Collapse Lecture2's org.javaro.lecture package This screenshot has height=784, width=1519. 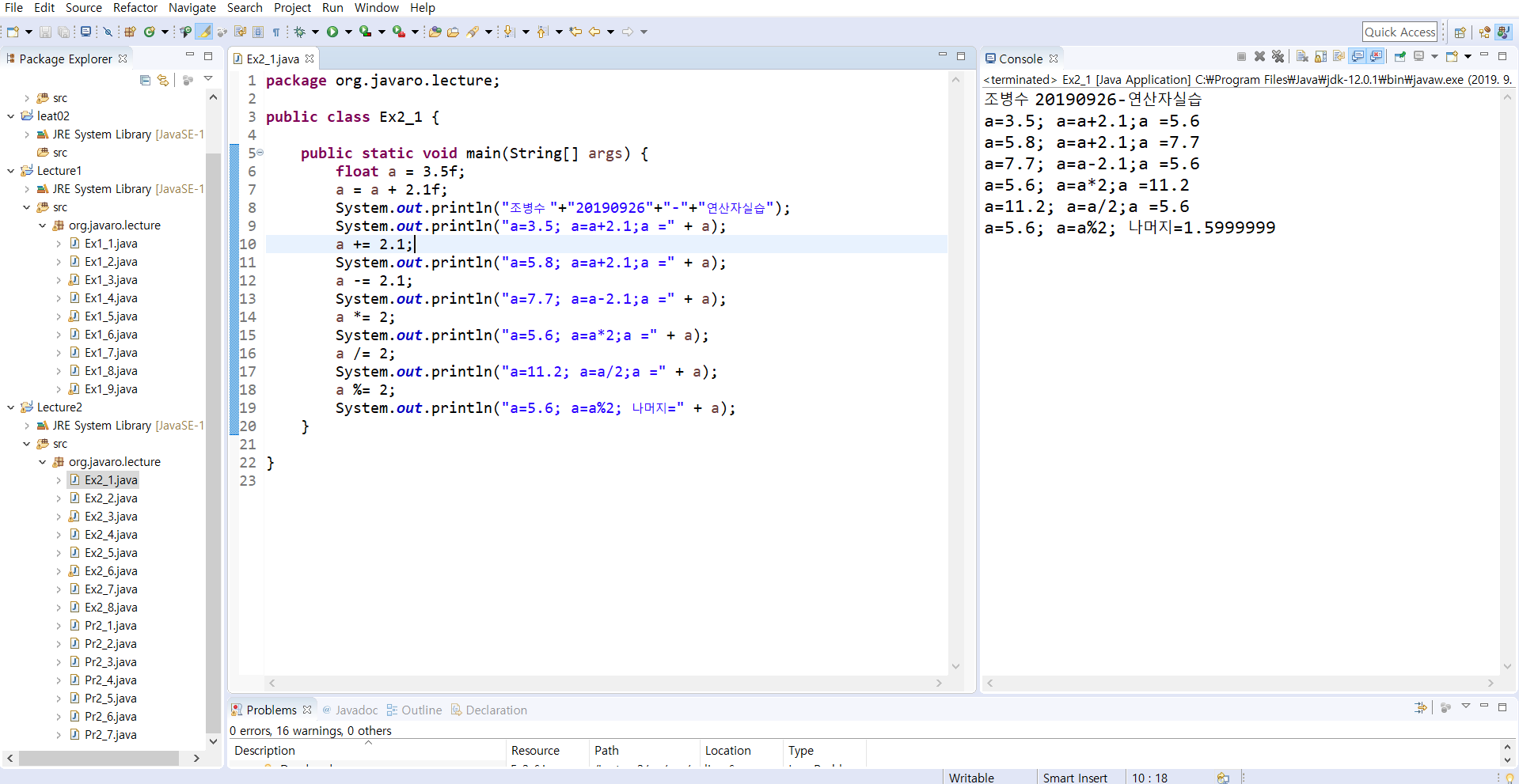tap(43, 462)
